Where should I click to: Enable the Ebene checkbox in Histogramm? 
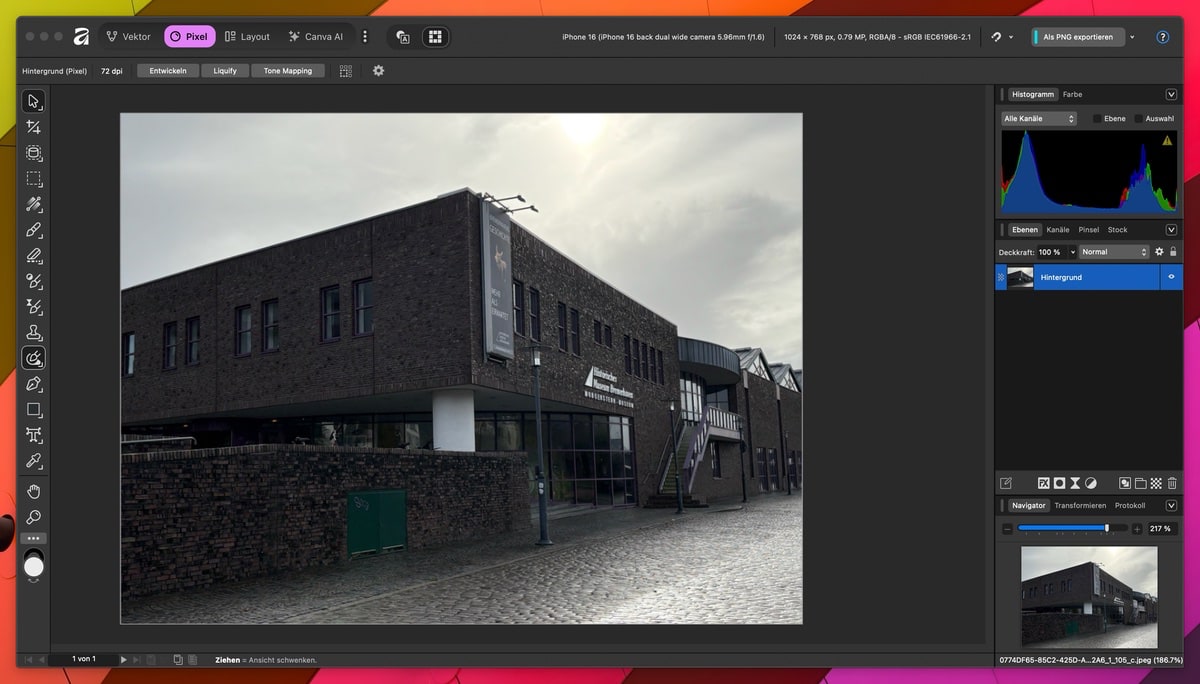coord(1097,119)
